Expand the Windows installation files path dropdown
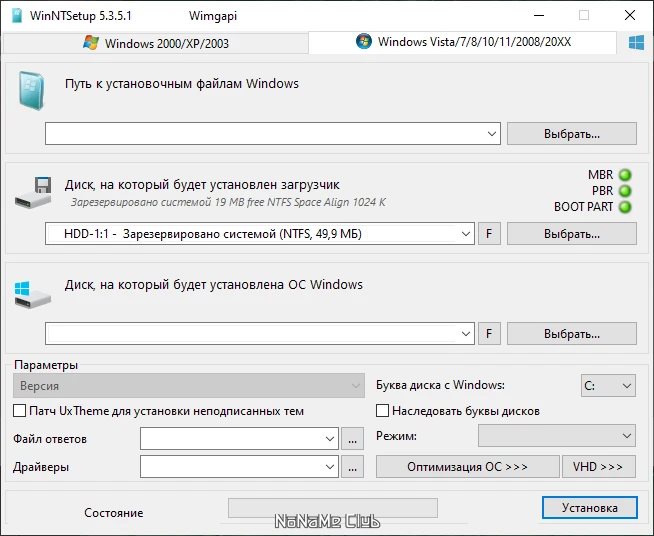The height and width of the screenshot is (536, 654). click(492, 134)
